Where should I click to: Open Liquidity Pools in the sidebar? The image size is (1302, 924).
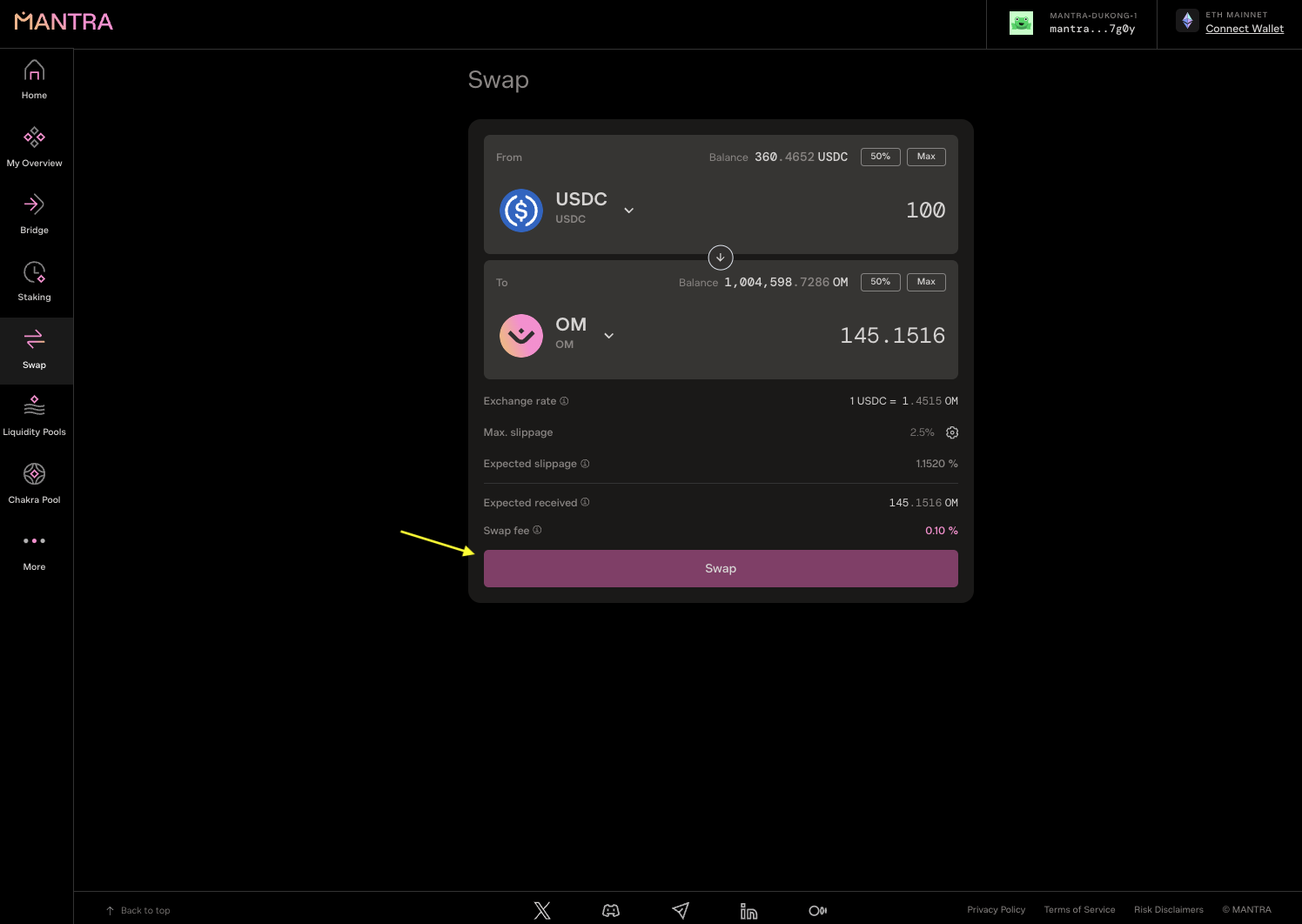[34, 416]
